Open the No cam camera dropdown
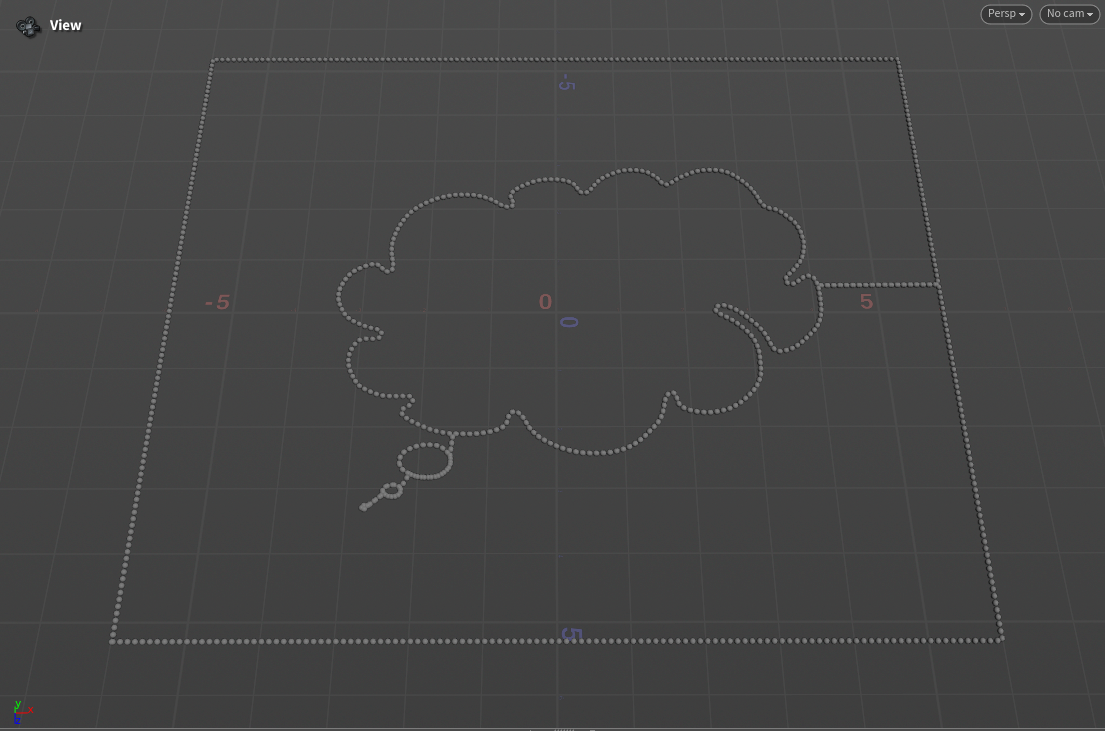Screen dimensions: 1105x731 click(x=1069, y=14)
